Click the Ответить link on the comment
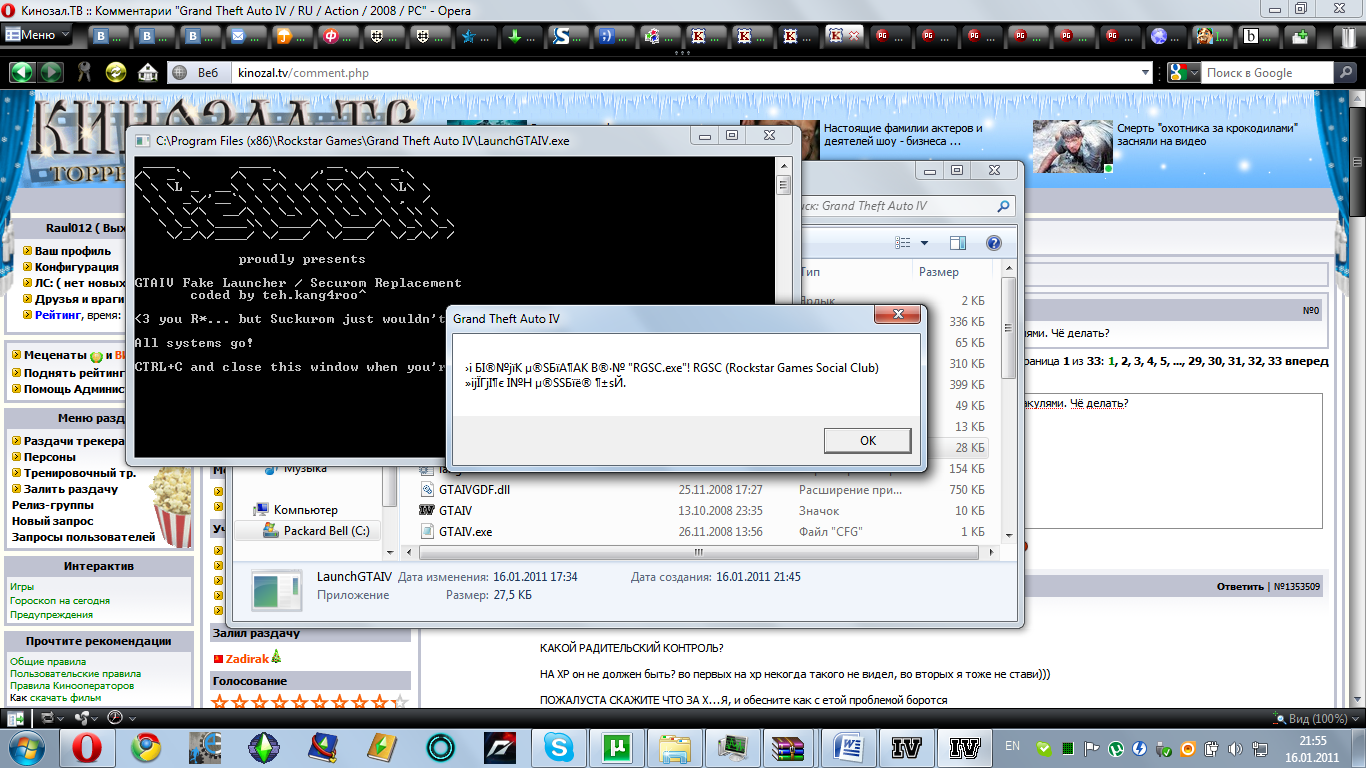This screenshot has height=768, width=1366. [x=1240, y=587]
